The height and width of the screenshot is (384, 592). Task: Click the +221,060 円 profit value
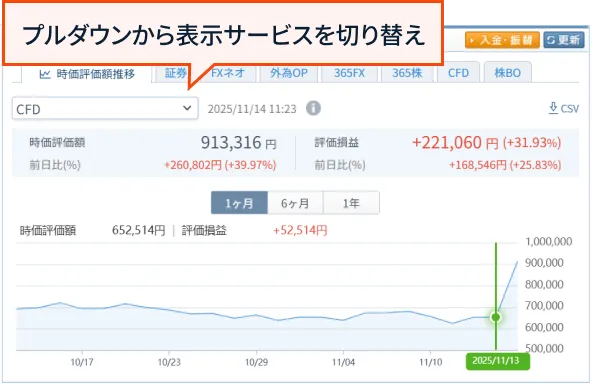click(x=455, y=143)
